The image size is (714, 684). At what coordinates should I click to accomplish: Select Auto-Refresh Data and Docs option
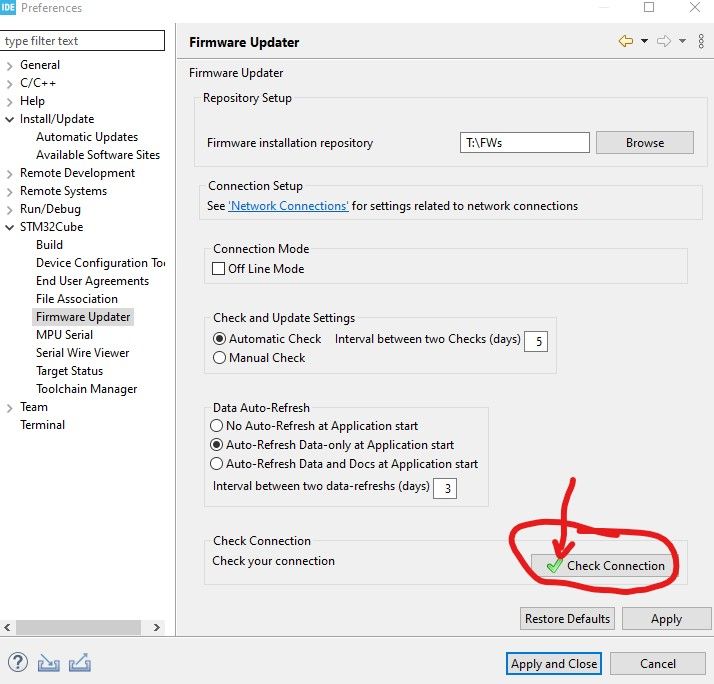pyautogui.click(x=216, y=464)
